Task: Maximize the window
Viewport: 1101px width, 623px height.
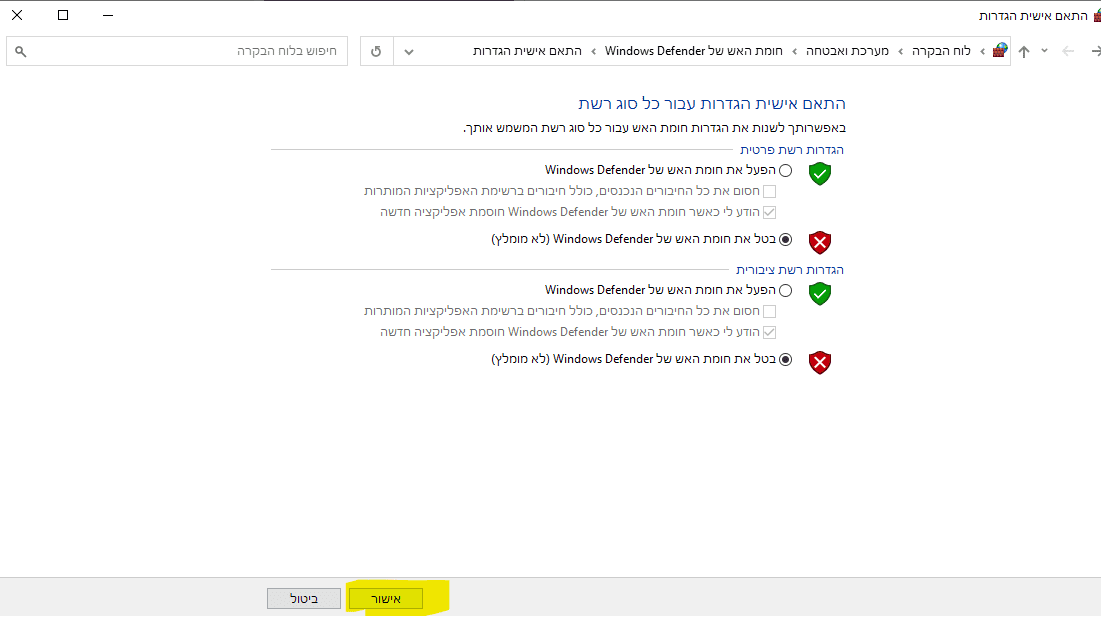Action: tap(62, 15)
